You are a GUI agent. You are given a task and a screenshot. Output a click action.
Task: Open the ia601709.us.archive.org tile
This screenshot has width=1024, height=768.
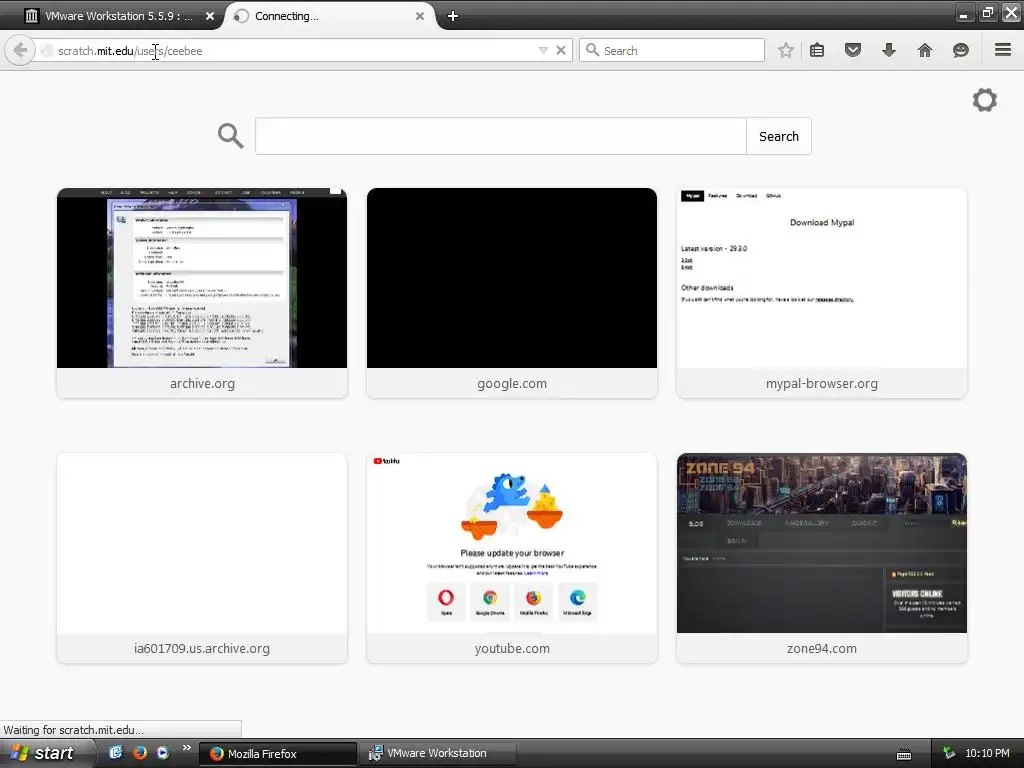(202, 558)
